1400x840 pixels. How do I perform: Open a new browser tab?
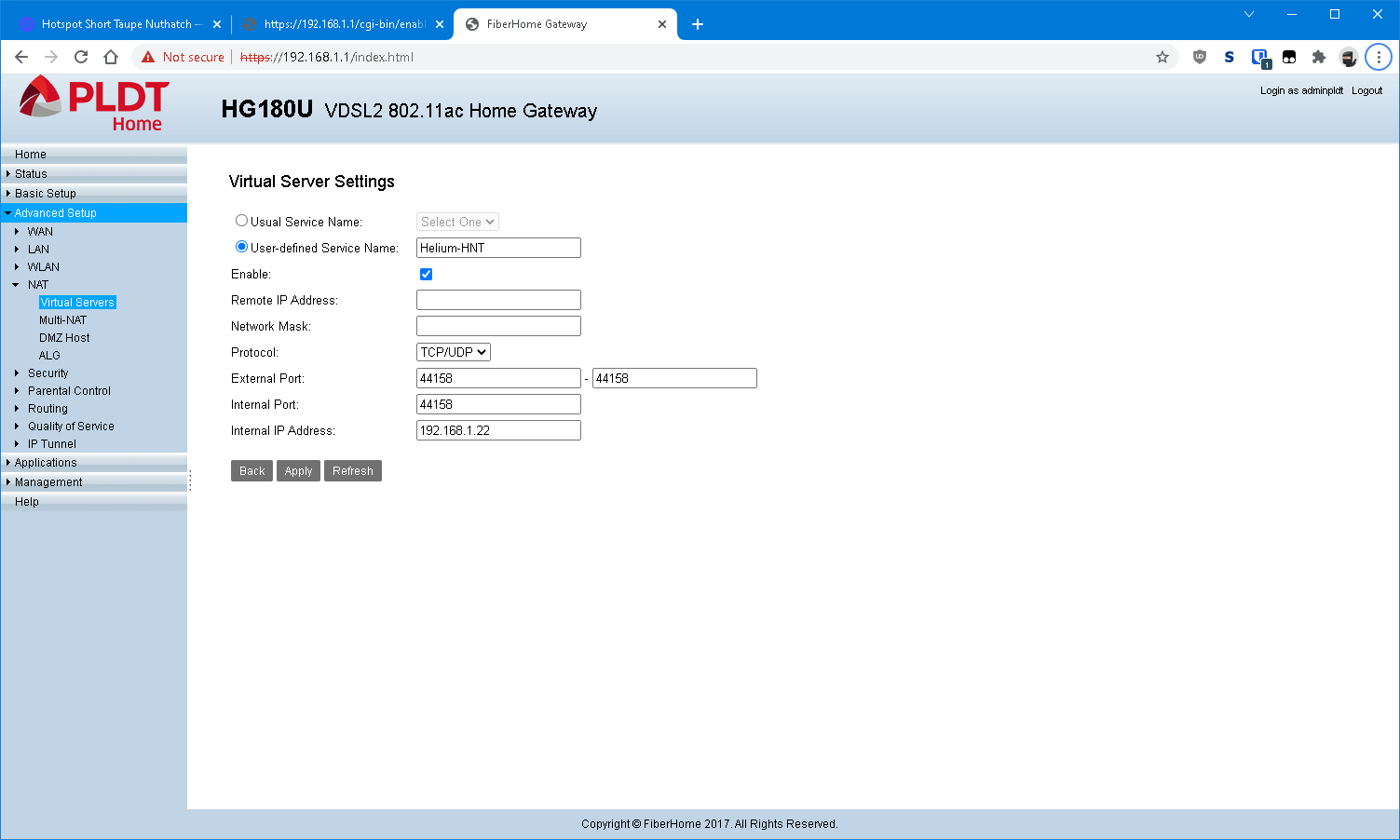(698, 24)
